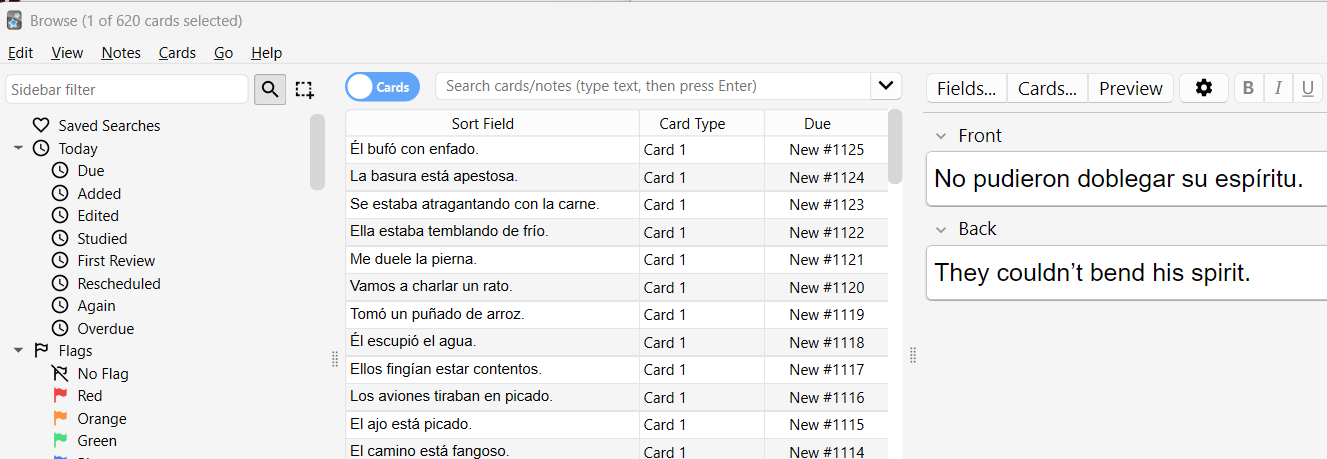
Task: Click the sidebar search magnifier icon
Action: tap(269, 89)
